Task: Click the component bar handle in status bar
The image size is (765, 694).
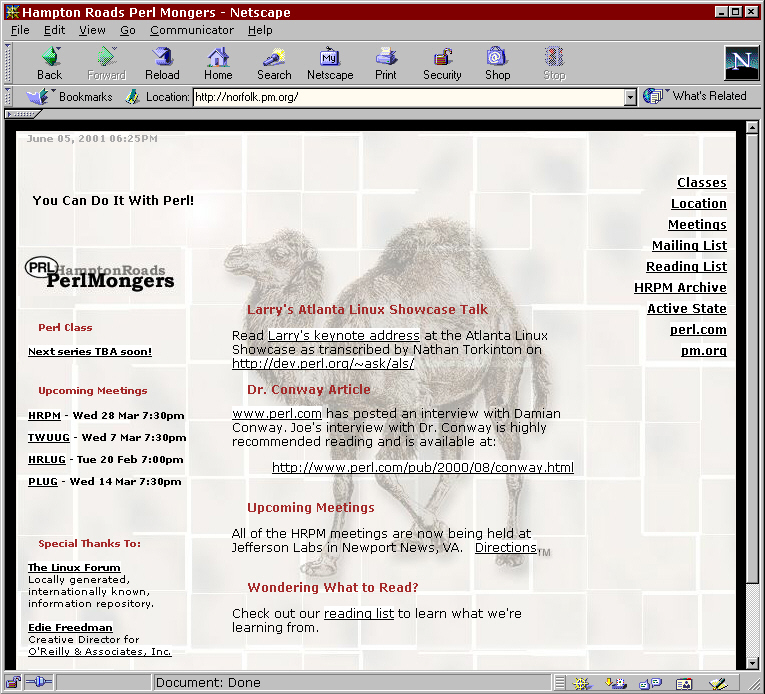Action: 560,682
